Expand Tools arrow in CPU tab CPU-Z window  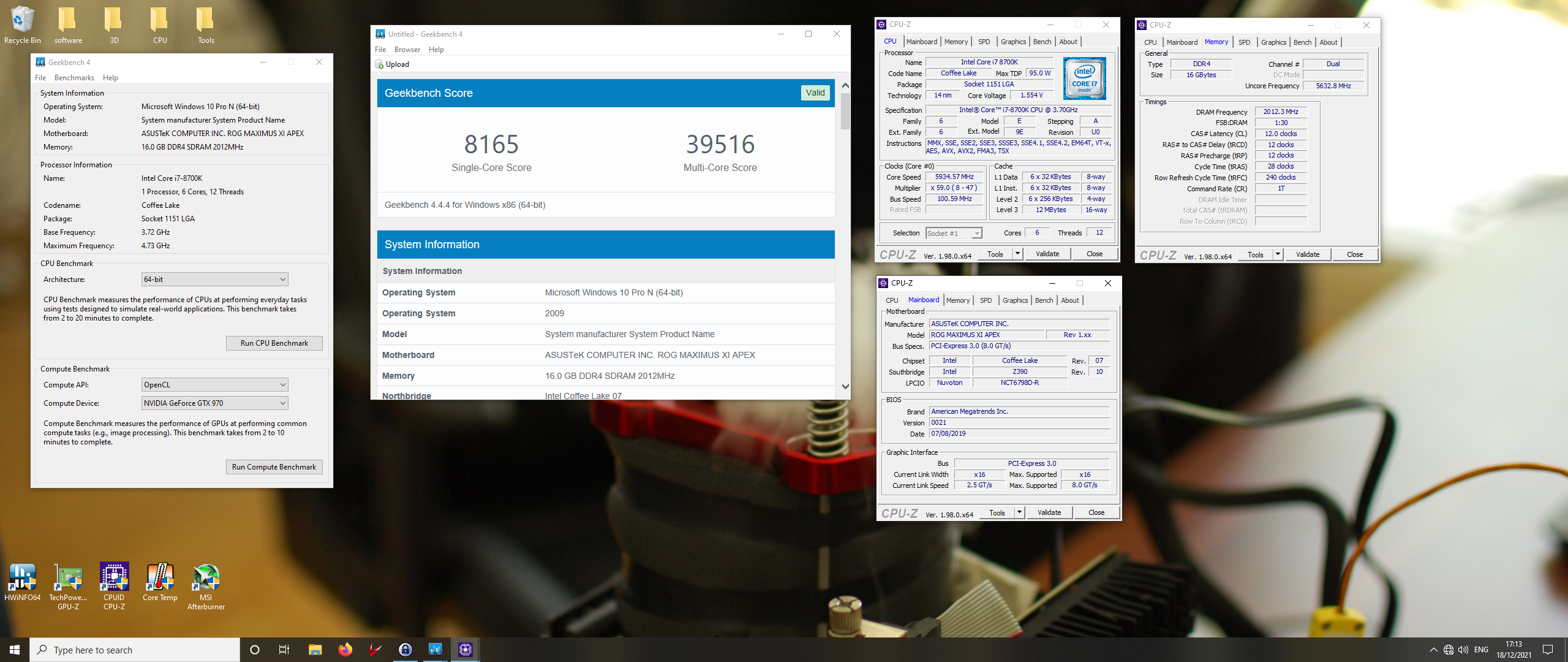coord(1017,254)
